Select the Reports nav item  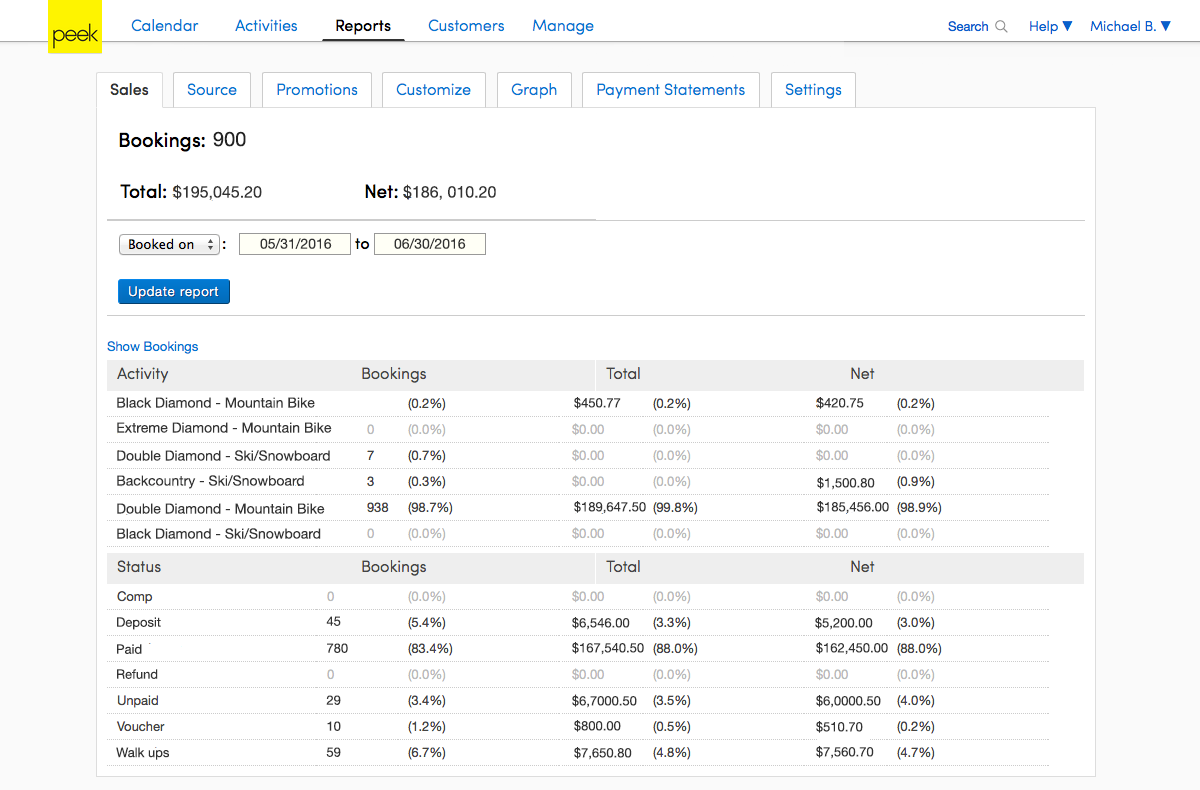pos(363,26)
